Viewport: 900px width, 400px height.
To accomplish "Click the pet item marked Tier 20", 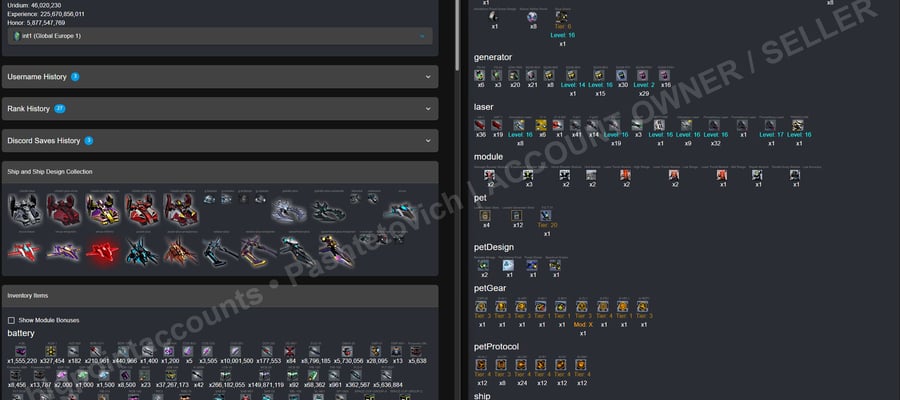I will [x=546, y=216].
